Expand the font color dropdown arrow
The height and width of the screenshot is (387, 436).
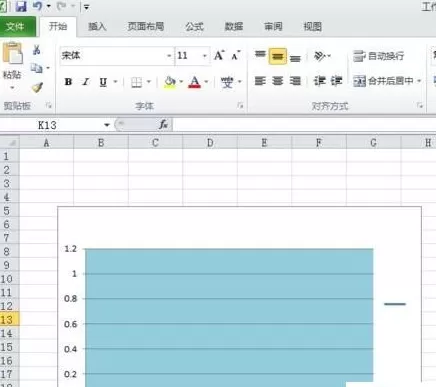click(206, 82)
